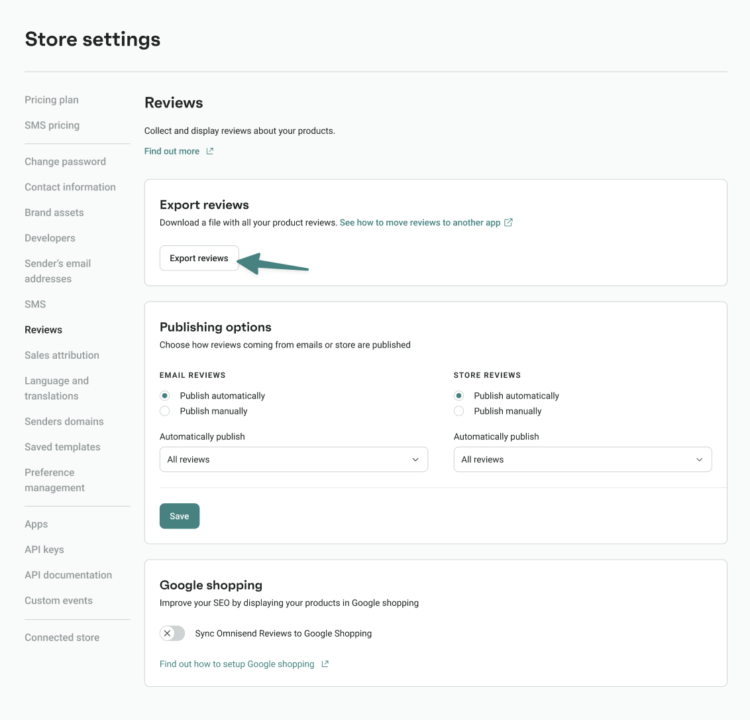The height and width of the screenshot is (720, 750).
Task: Open 'See how to move reviews' link
Action: pos(420,222)
